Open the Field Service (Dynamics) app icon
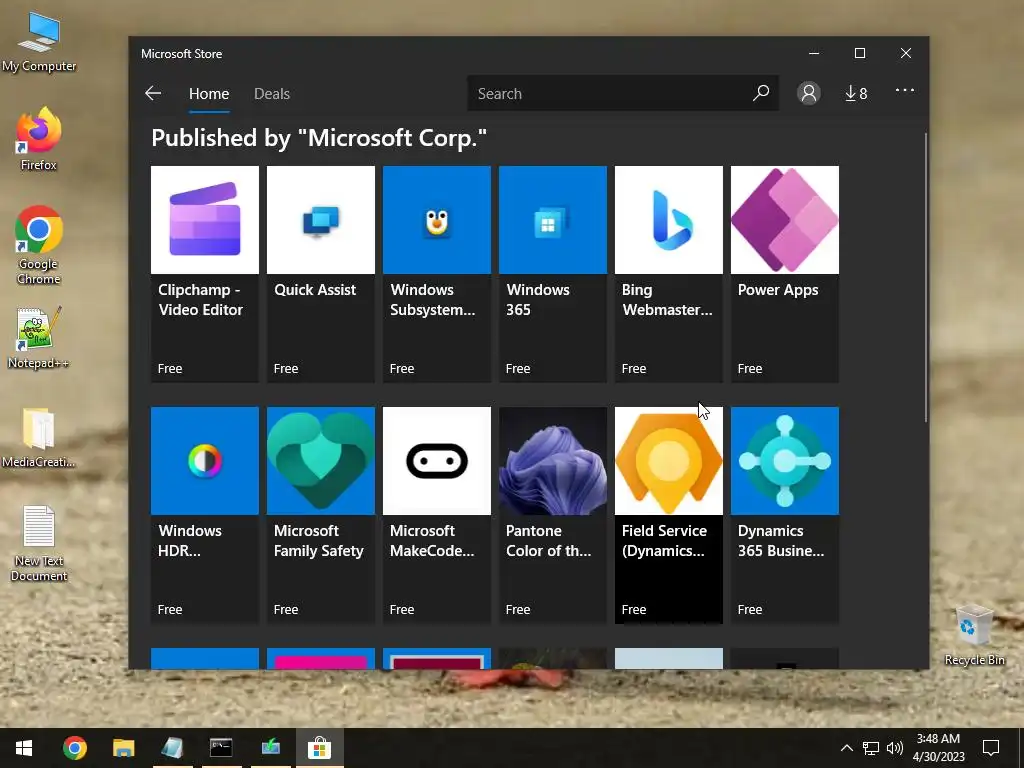The height and width of the screenshot is (768, 1024). coord(669,460)
